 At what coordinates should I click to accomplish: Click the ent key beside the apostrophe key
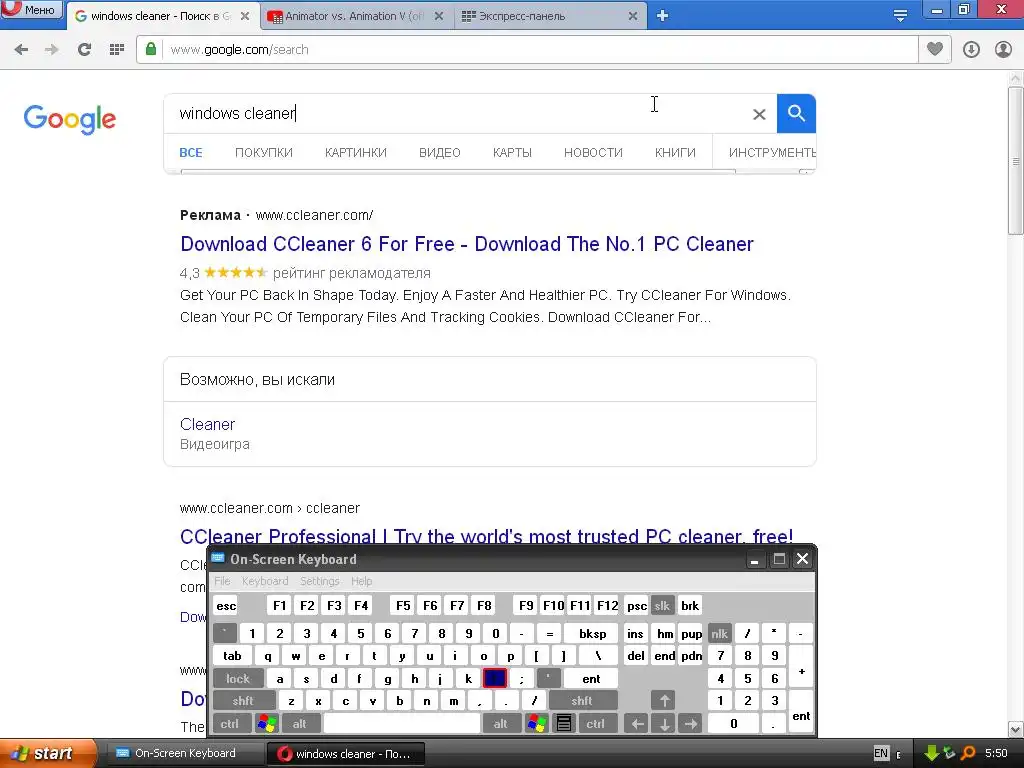click(591, 679)
